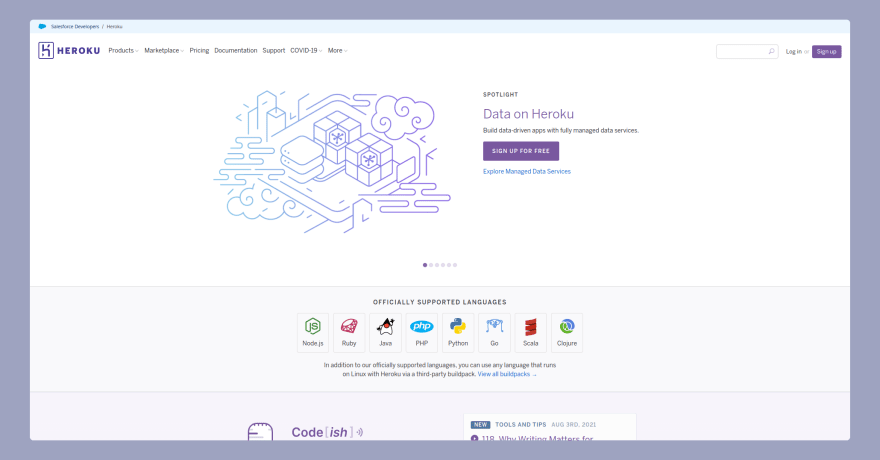
Task: Click the TOOLS AND TIPS label
Action: [x=520, y=425]
